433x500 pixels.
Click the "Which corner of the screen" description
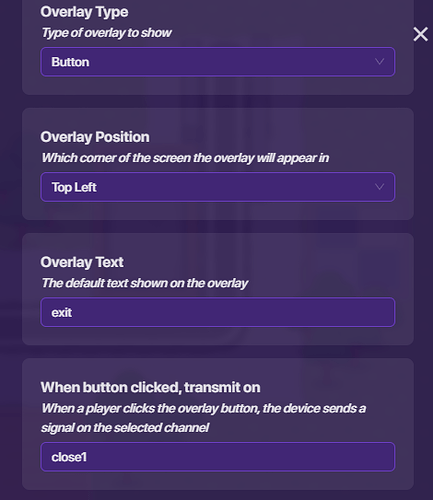coord(185,158)
